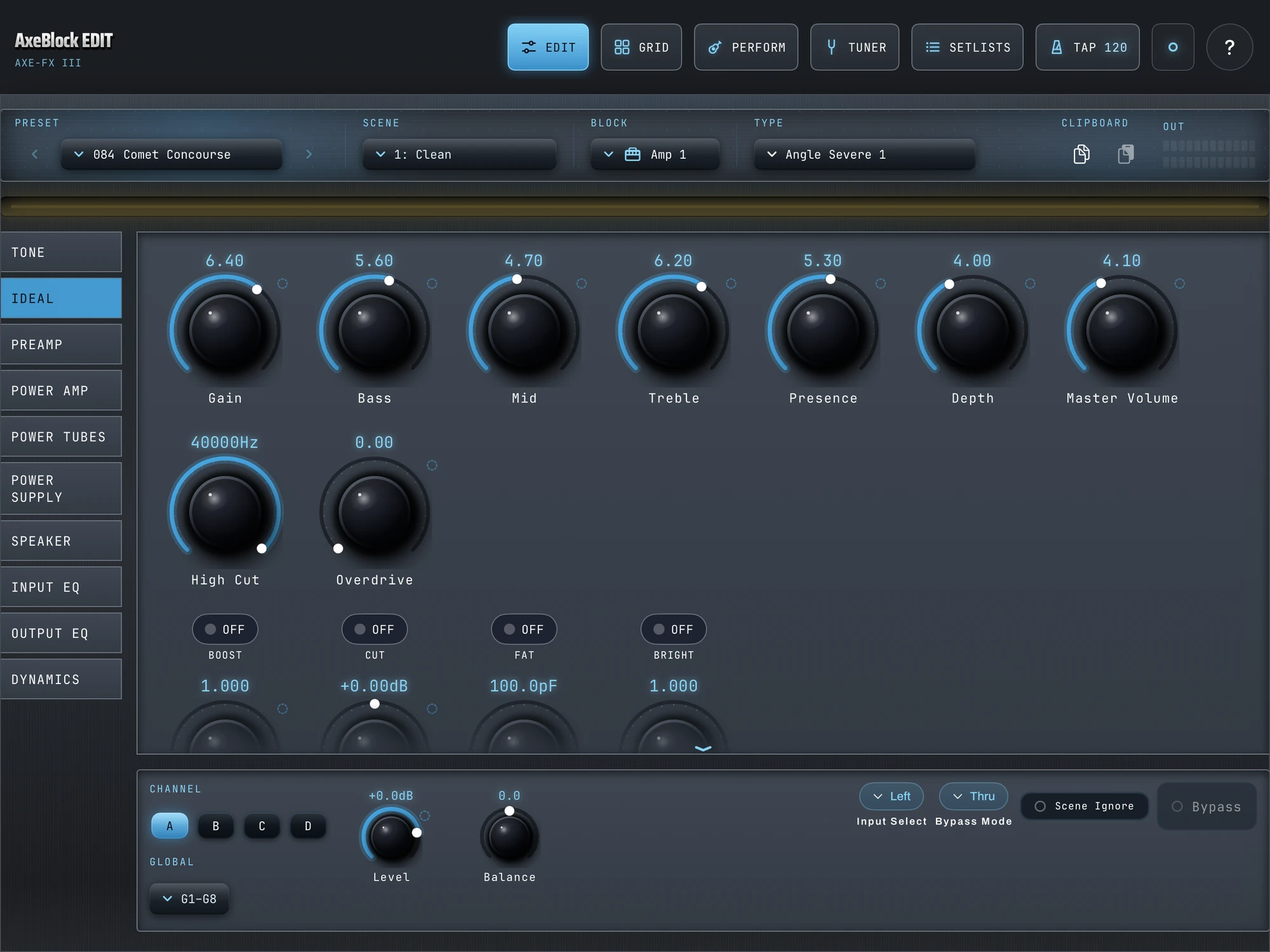1270x952 pixels.
Task: Click the modifier ring beside the Presence knob
Action: coord(880,284)
